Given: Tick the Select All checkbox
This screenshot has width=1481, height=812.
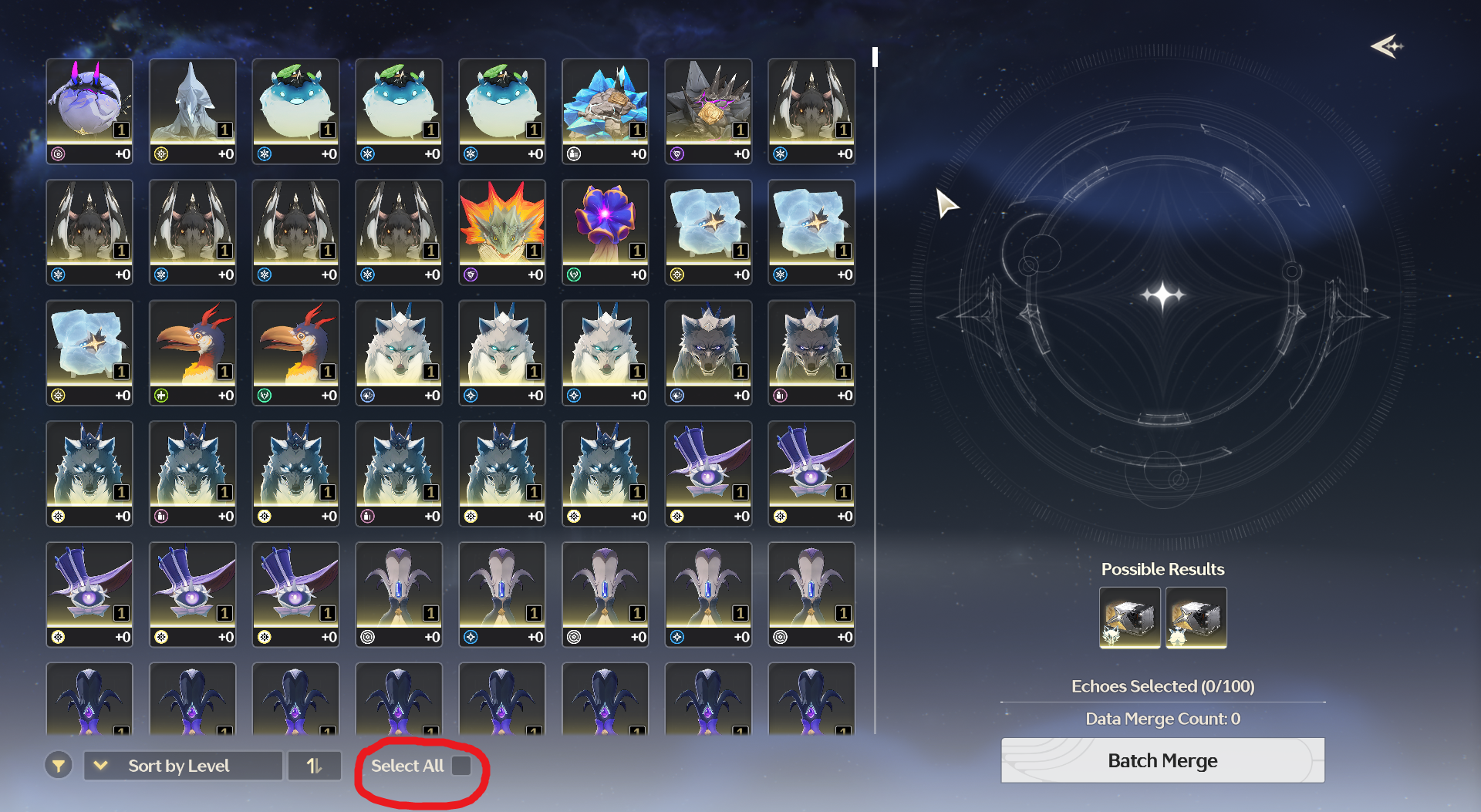Looking at the screenshot, I should 461,766.
